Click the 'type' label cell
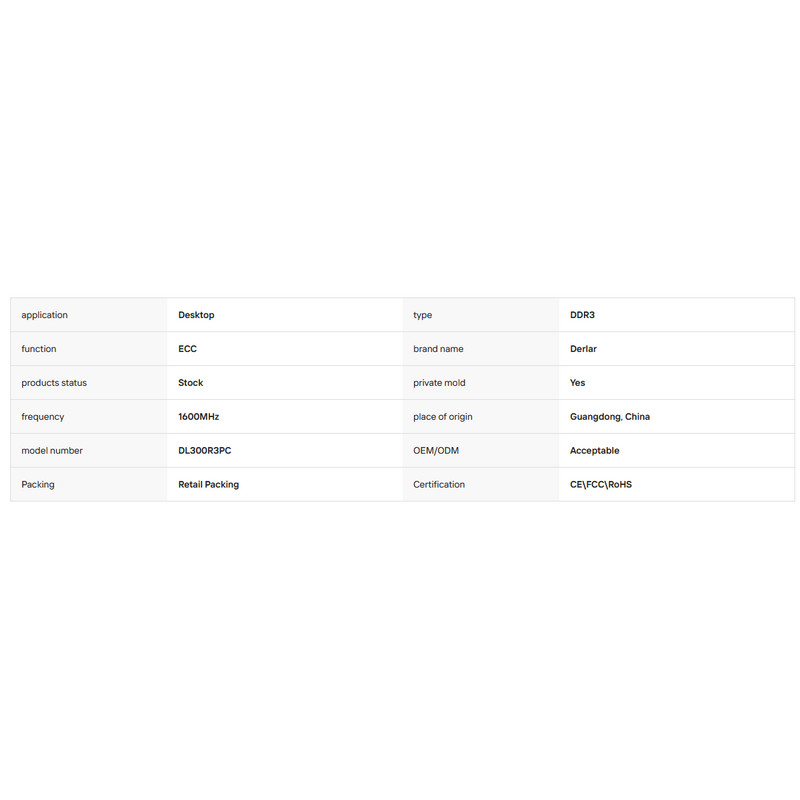 (481, 315)
